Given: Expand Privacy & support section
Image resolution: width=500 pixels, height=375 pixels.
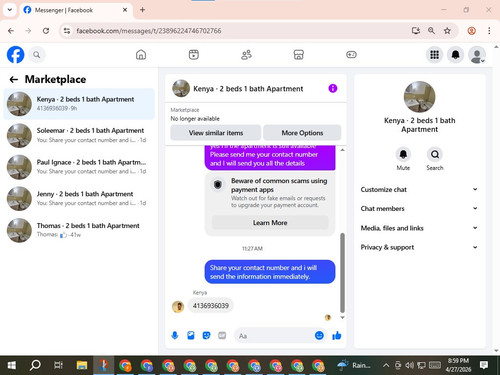Looking at the screenshot, I should click(419, 247).
